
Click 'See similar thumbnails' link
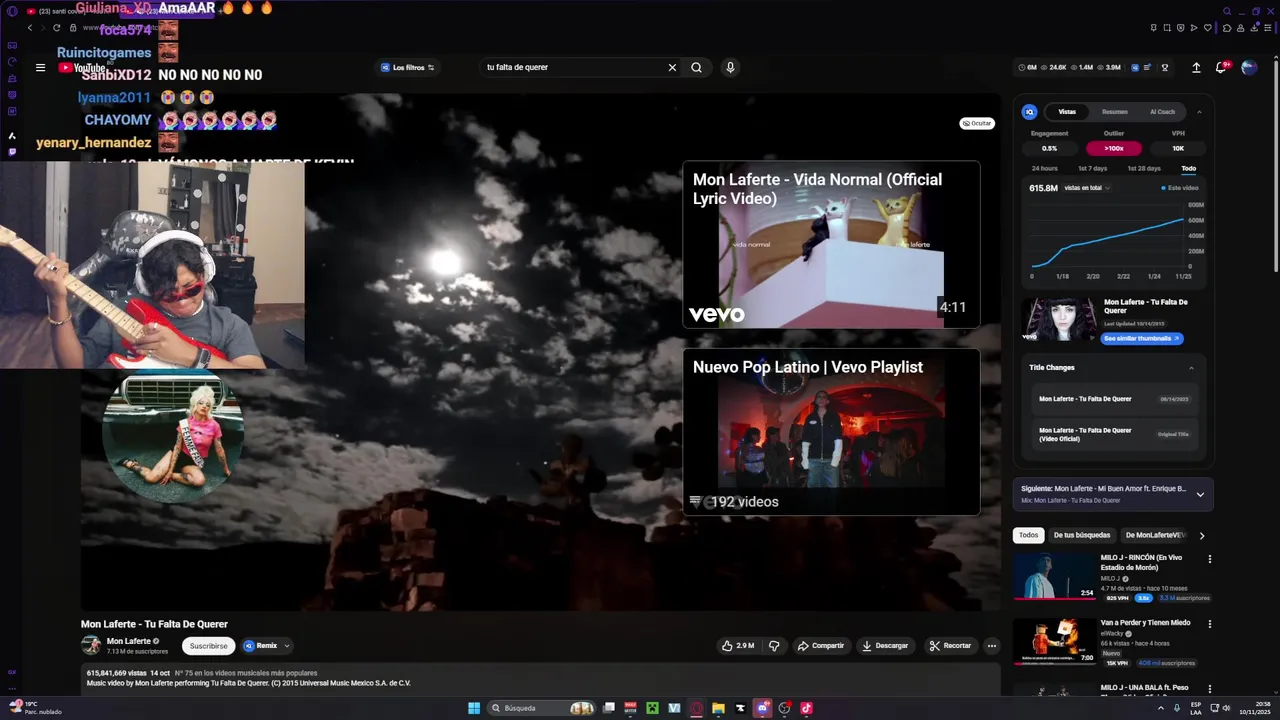pos(1142,339)
